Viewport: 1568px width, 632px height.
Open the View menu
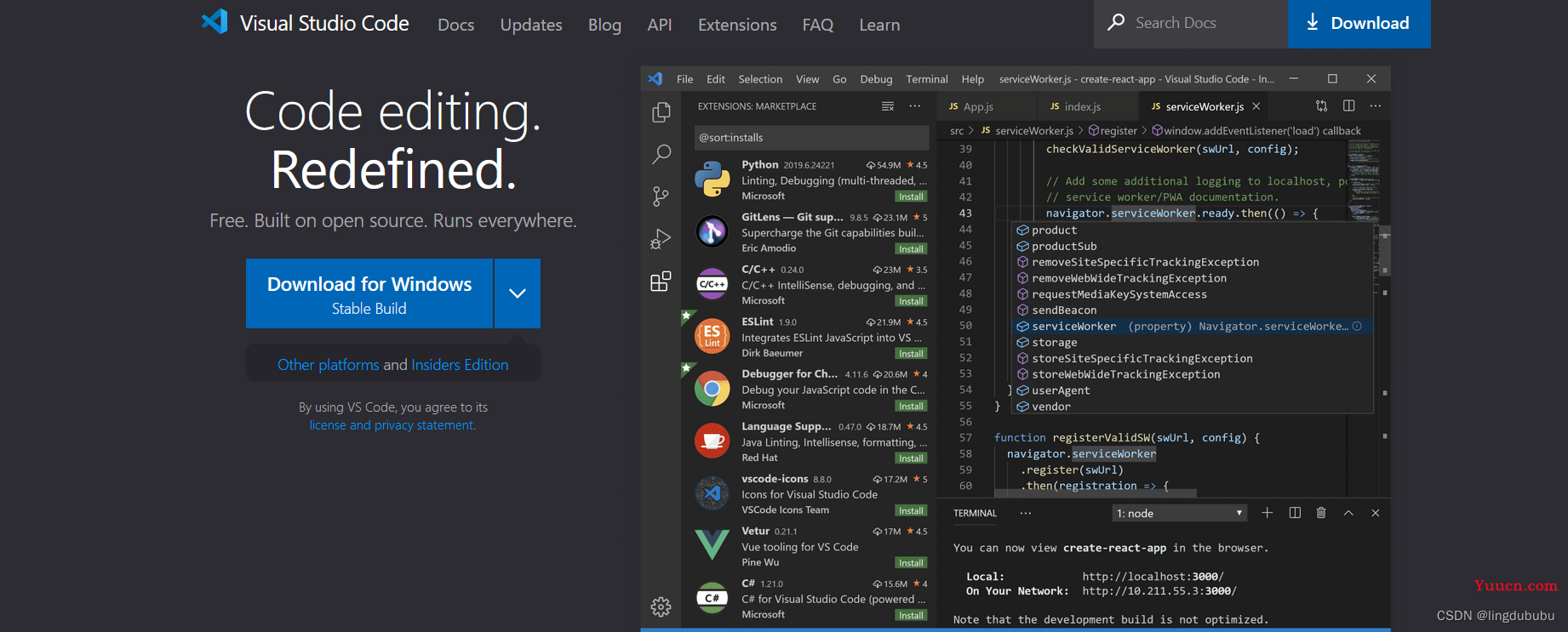[808, 79]
